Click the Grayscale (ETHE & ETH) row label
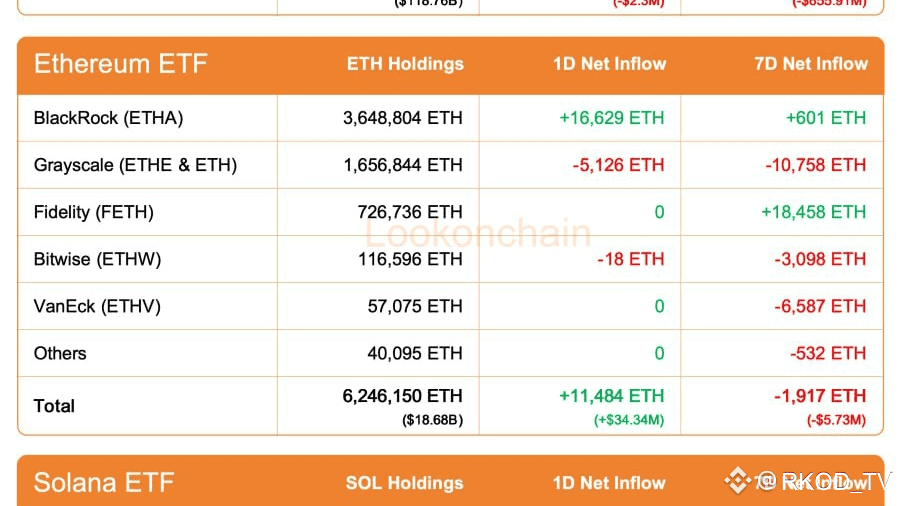This screenshot has width=901, height=506. tap(135, 165)
